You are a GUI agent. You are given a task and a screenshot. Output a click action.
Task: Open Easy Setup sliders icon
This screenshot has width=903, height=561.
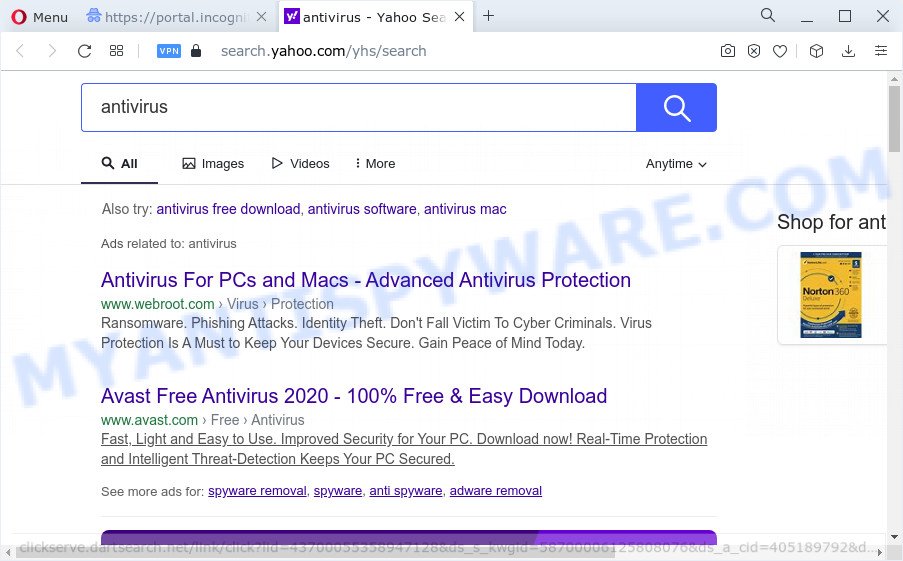click(x=881, y=51)
